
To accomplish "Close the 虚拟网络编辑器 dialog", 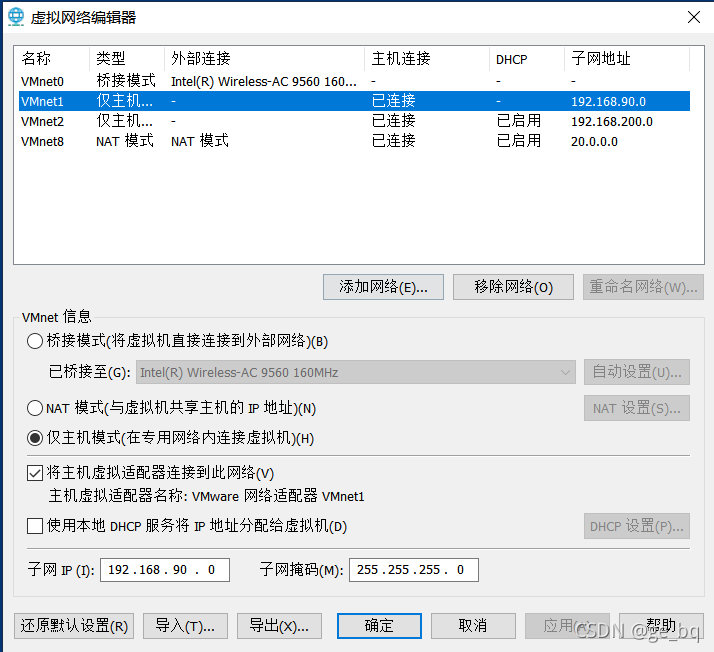I will (694, 17).
